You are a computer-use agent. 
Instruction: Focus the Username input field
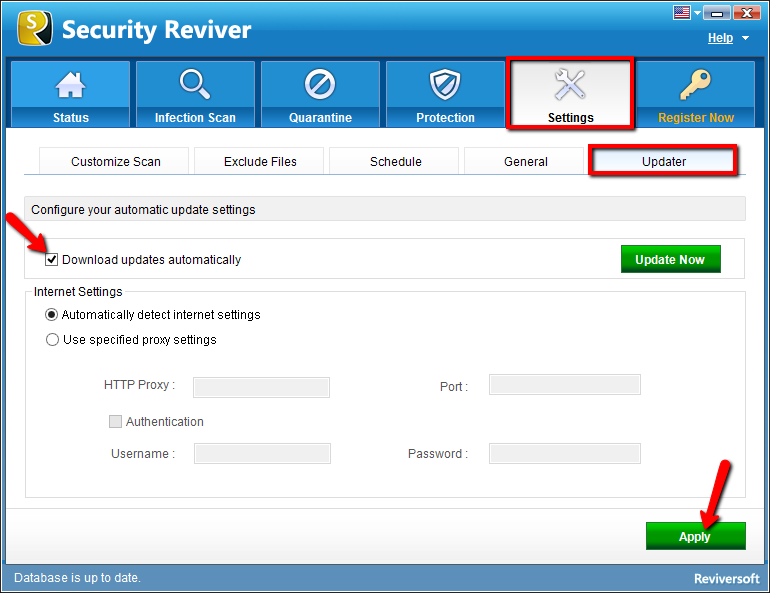click(x=262, y=453)
